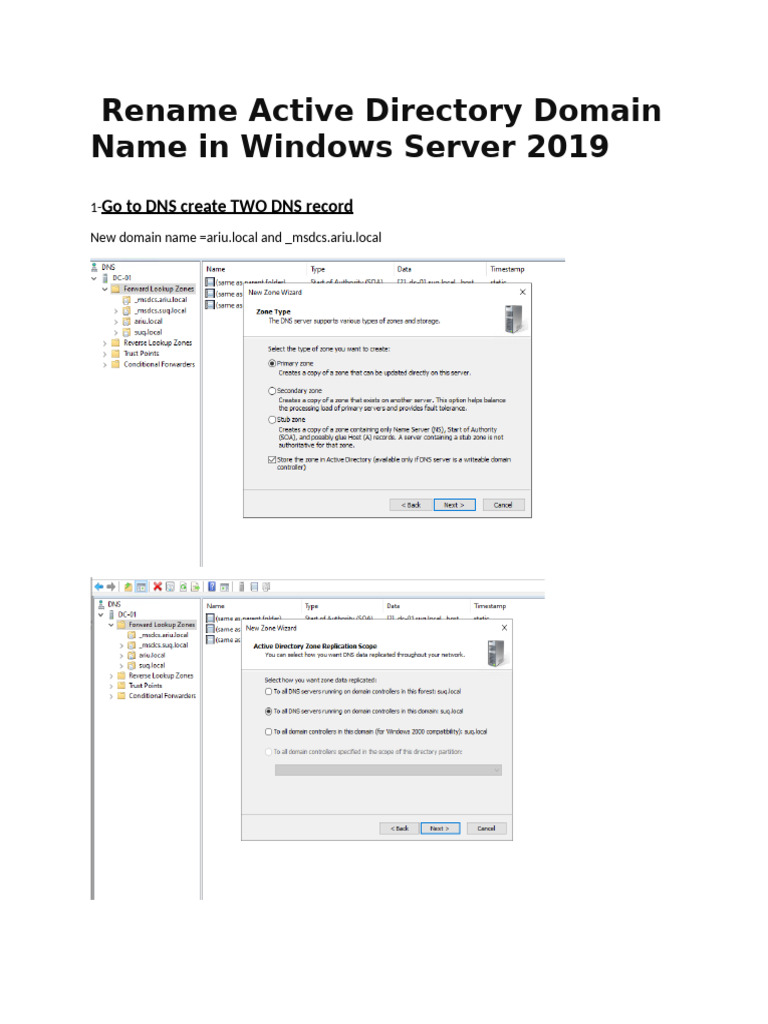Select _msdcs.suq.local label behind Replication Scope wizard
This screenshot has width=768, height=1024.
pos(164,645)
